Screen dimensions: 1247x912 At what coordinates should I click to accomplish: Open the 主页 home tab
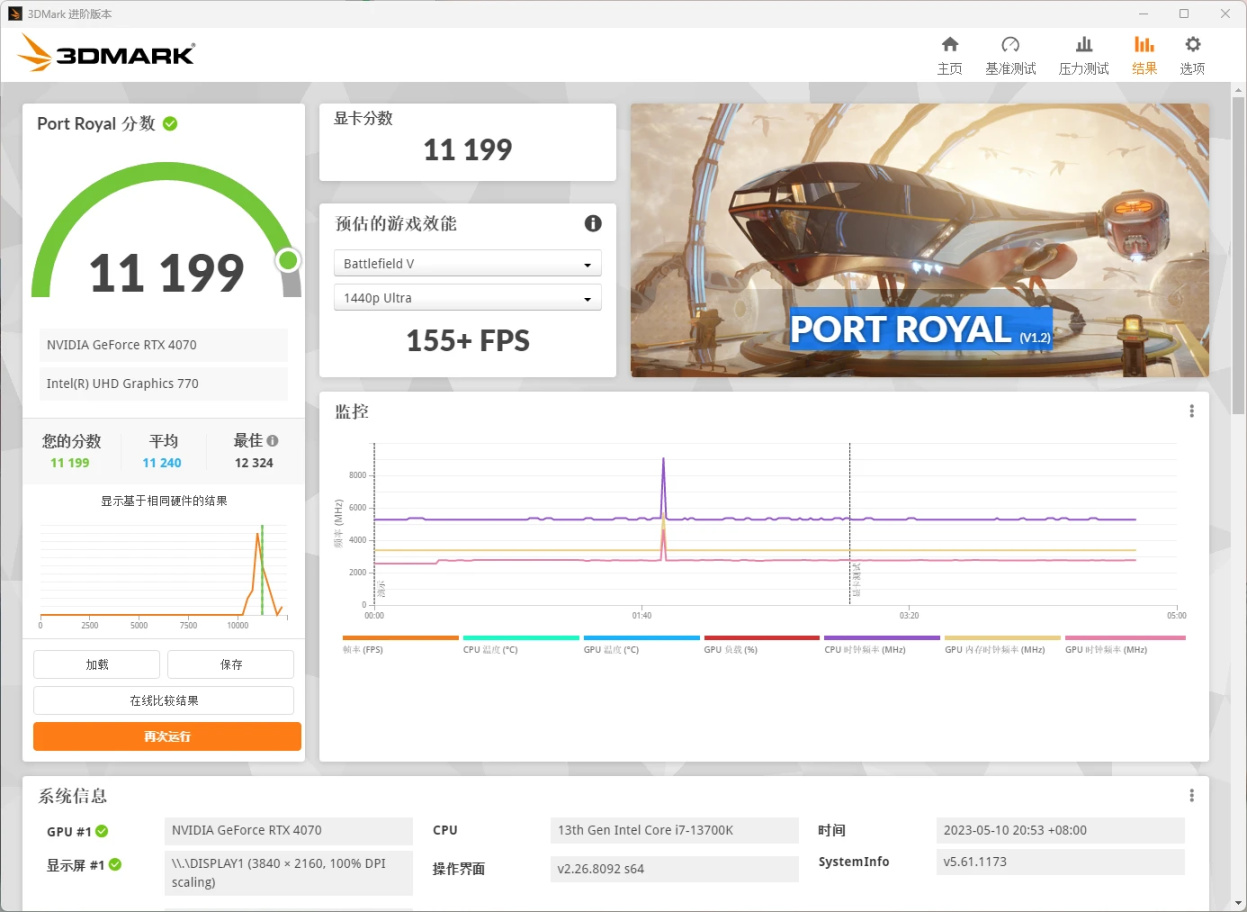pos(949,56)
